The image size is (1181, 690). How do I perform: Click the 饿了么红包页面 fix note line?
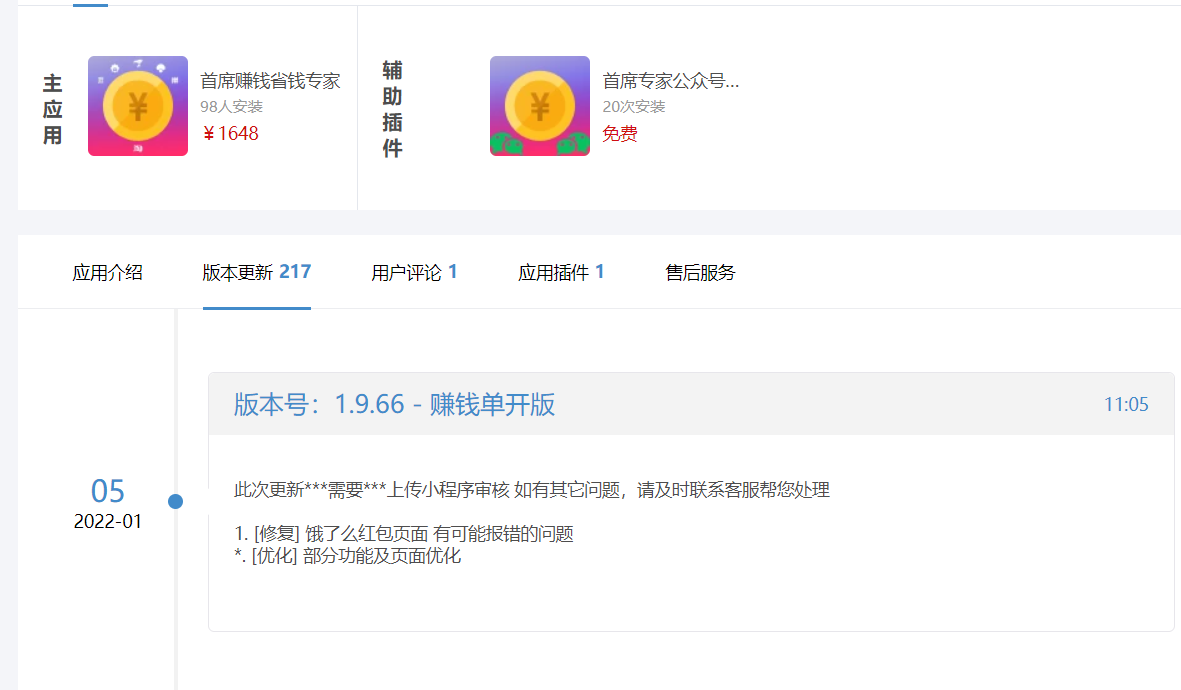pos(404,534)
